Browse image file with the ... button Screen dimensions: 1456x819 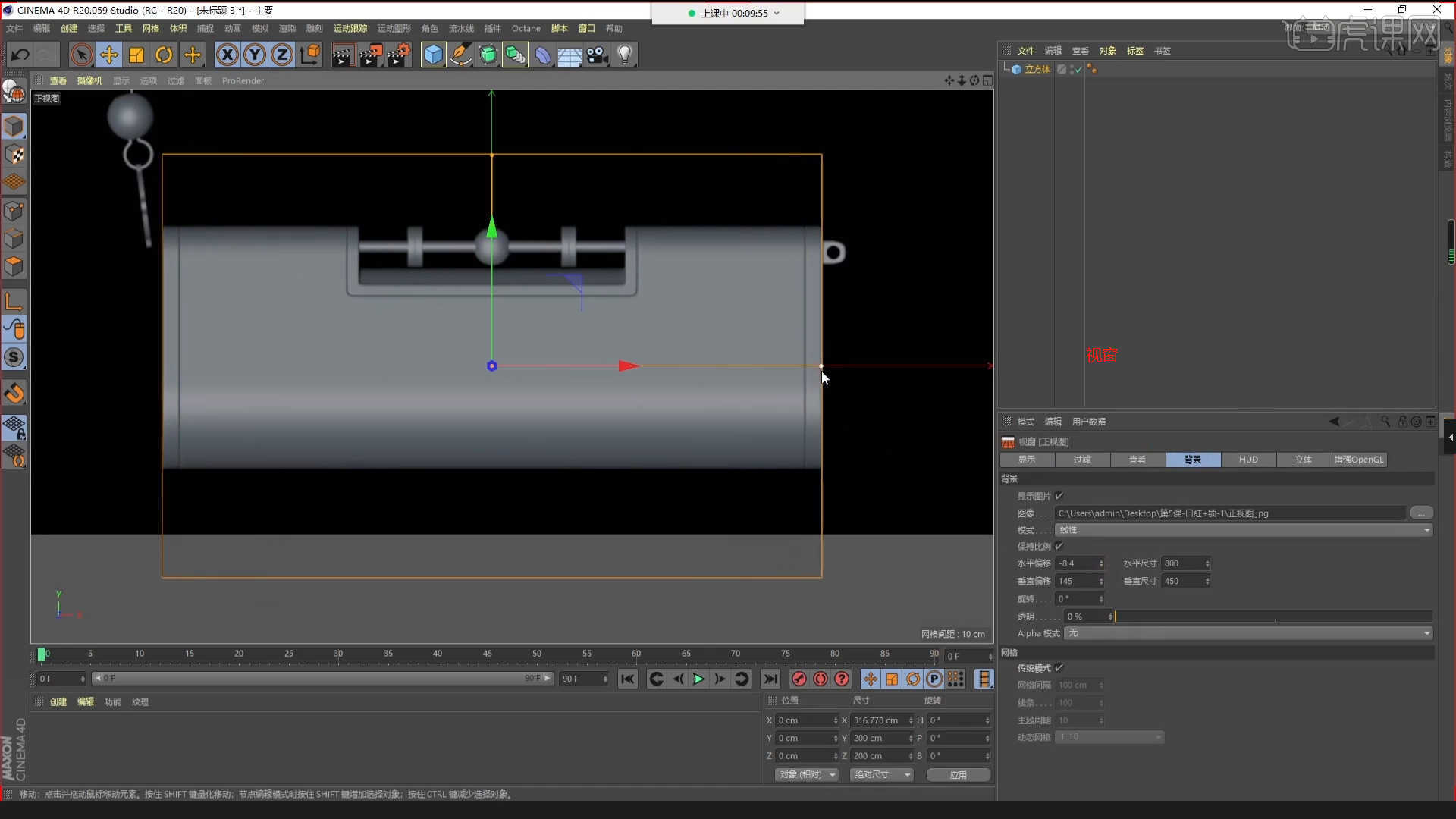click(1421, 513)
